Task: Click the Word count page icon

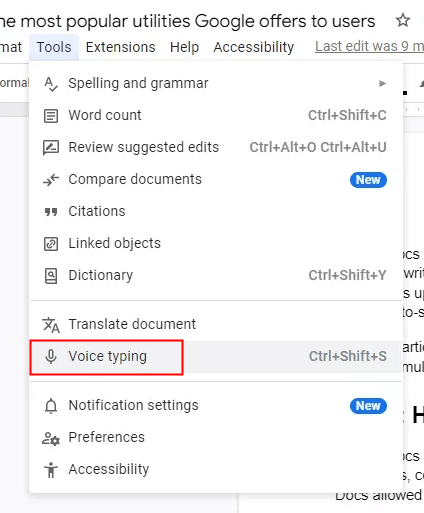Action: tap(51, 116)
